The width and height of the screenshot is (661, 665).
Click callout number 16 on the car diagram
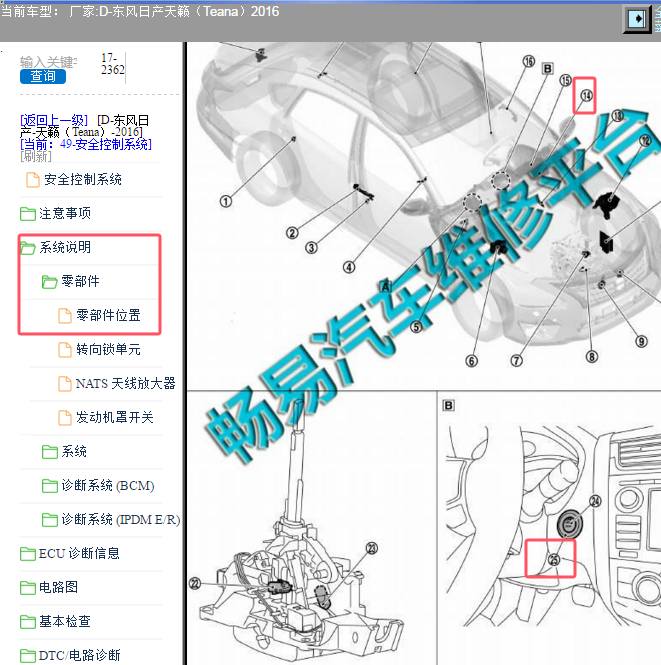tap(529, 61)
